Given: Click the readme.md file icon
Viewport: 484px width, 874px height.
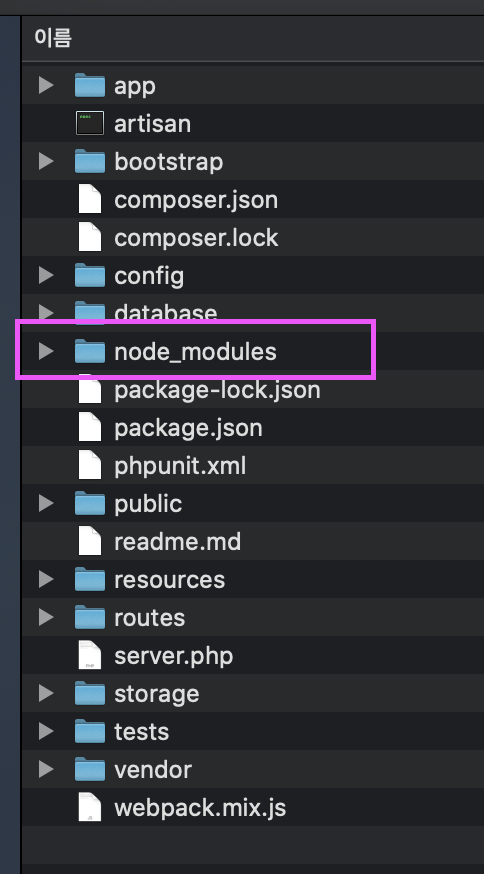Looking at the screenshot, I should [90, 541].
